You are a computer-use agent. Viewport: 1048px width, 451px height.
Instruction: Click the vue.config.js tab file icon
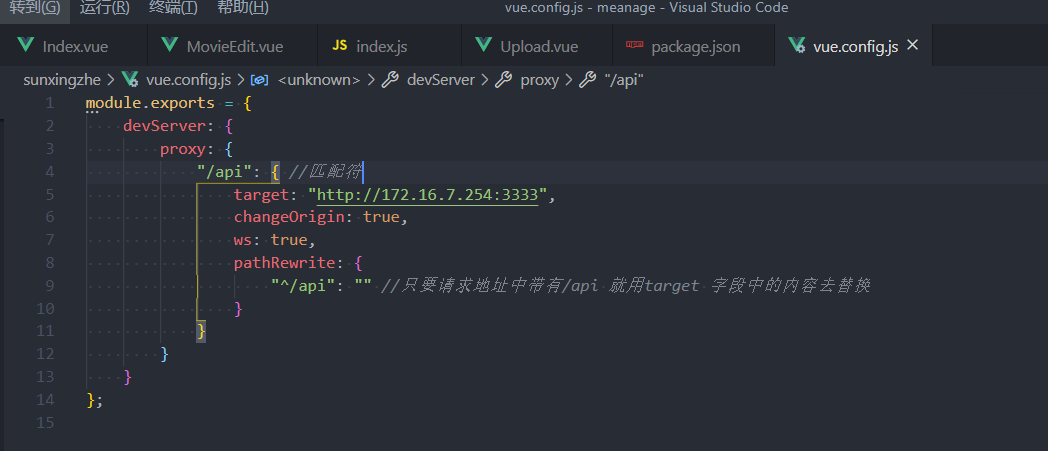(x=796, y=45)
